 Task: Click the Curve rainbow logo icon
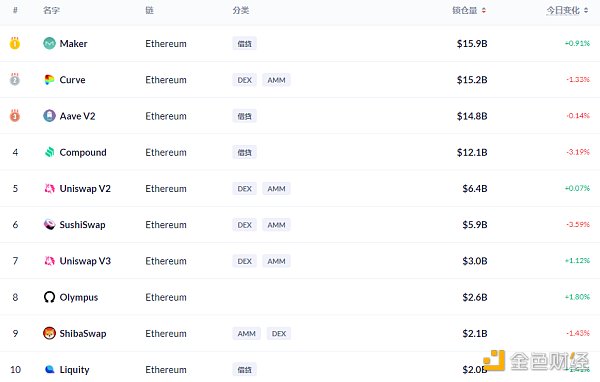click(x=49, y=80)
